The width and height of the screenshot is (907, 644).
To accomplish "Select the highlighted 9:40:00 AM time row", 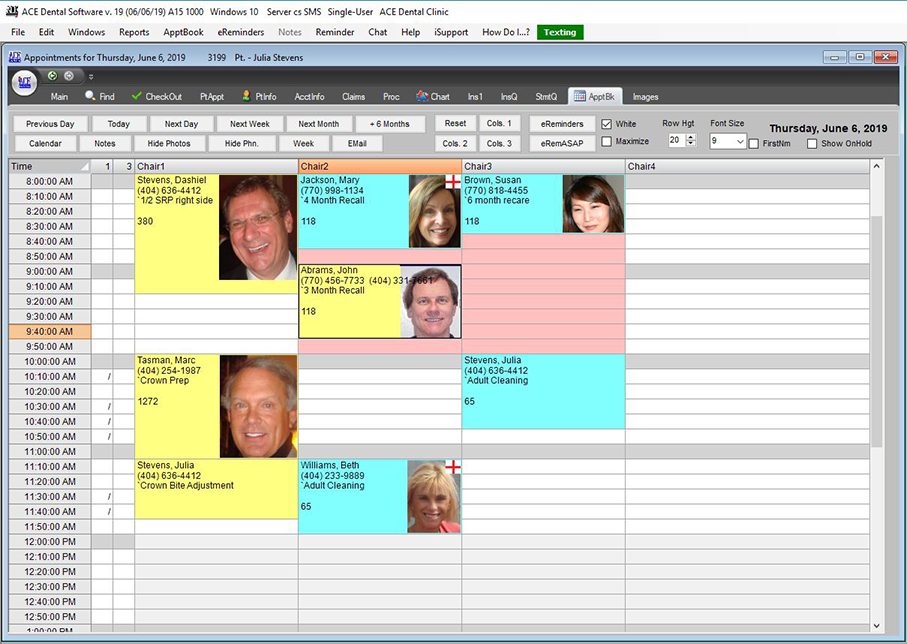I will [50, 332].
